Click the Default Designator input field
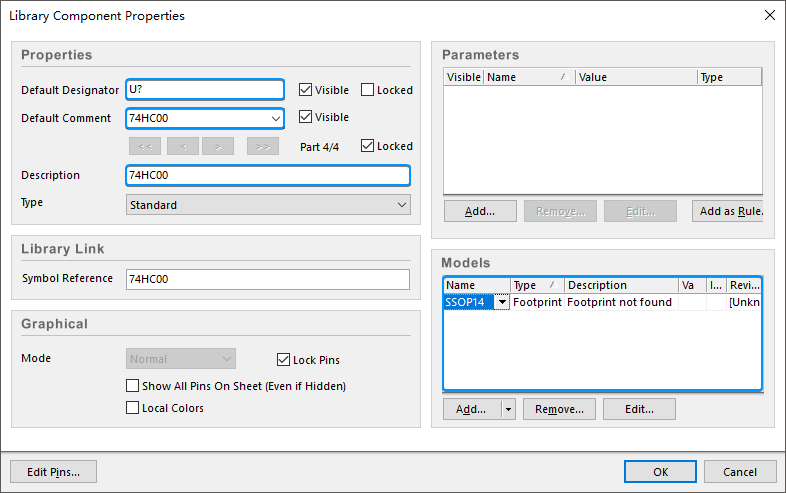786x493 pixels. (205, 90)
